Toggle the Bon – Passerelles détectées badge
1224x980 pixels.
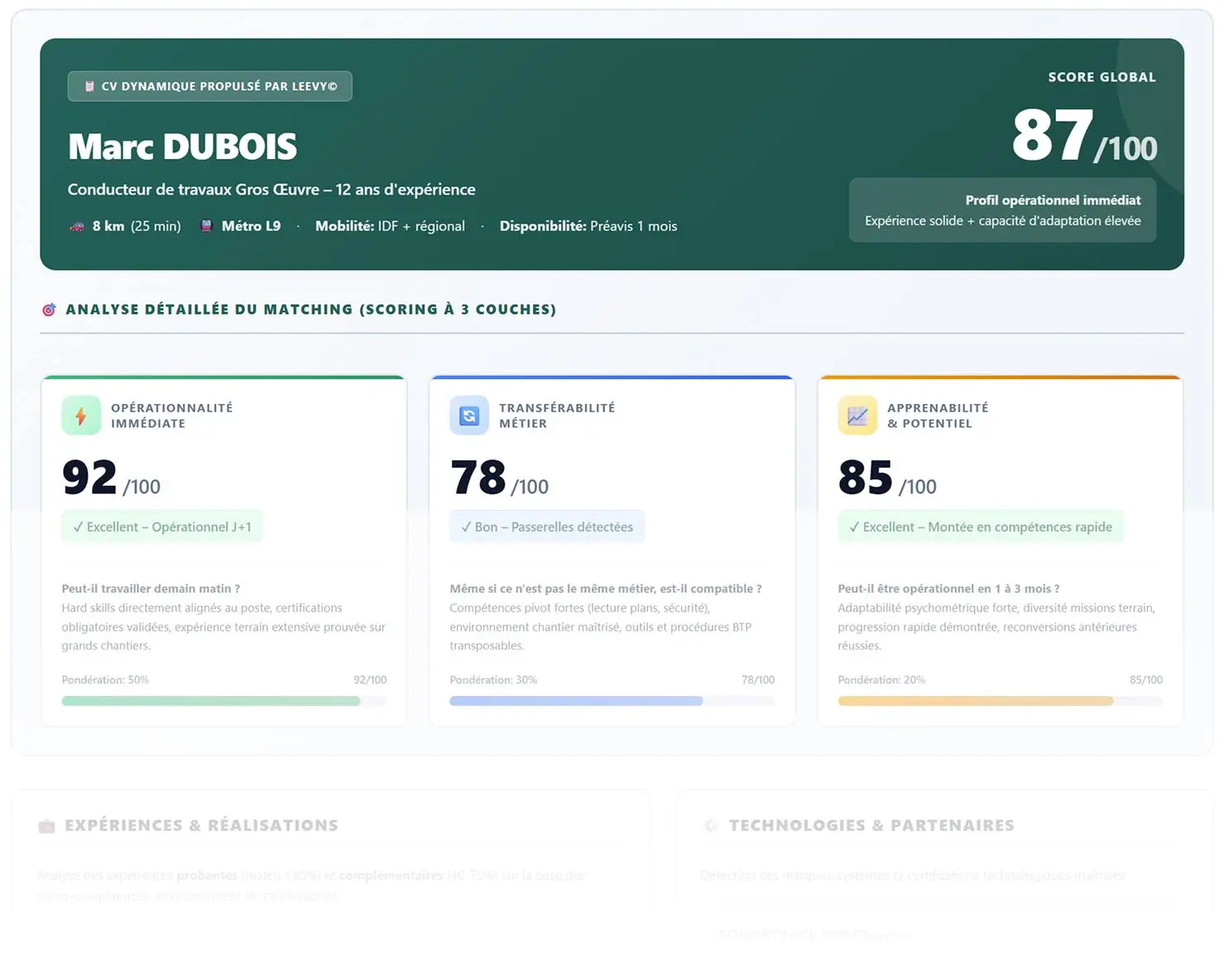pos(546,526)
